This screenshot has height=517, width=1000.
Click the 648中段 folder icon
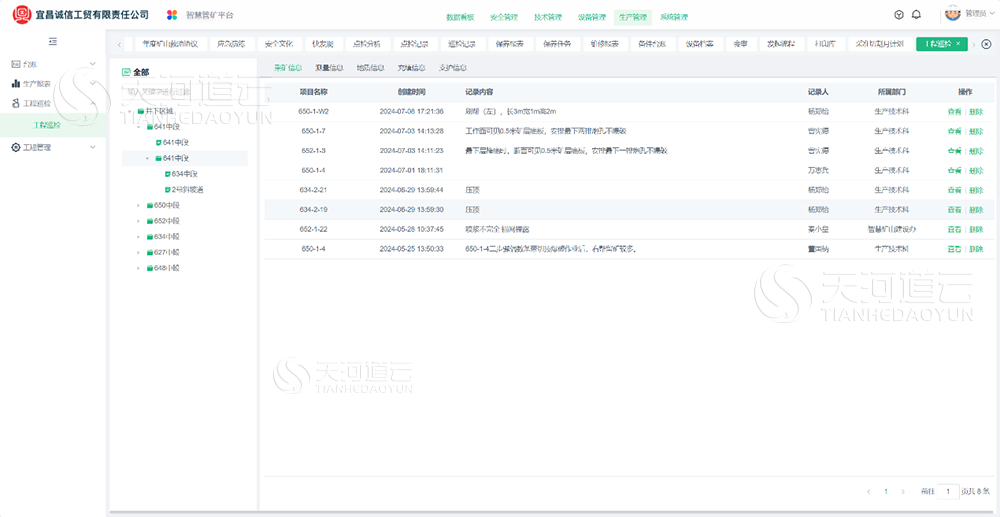[x=150, y=268]
